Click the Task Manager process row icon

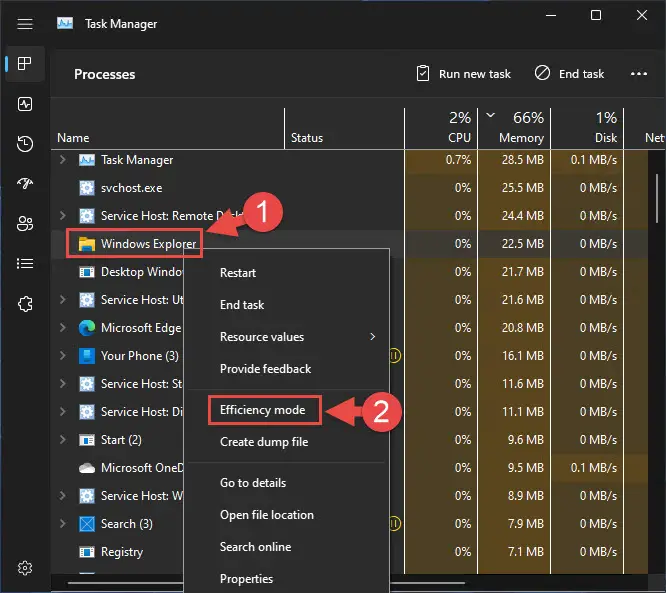(87, 160)
